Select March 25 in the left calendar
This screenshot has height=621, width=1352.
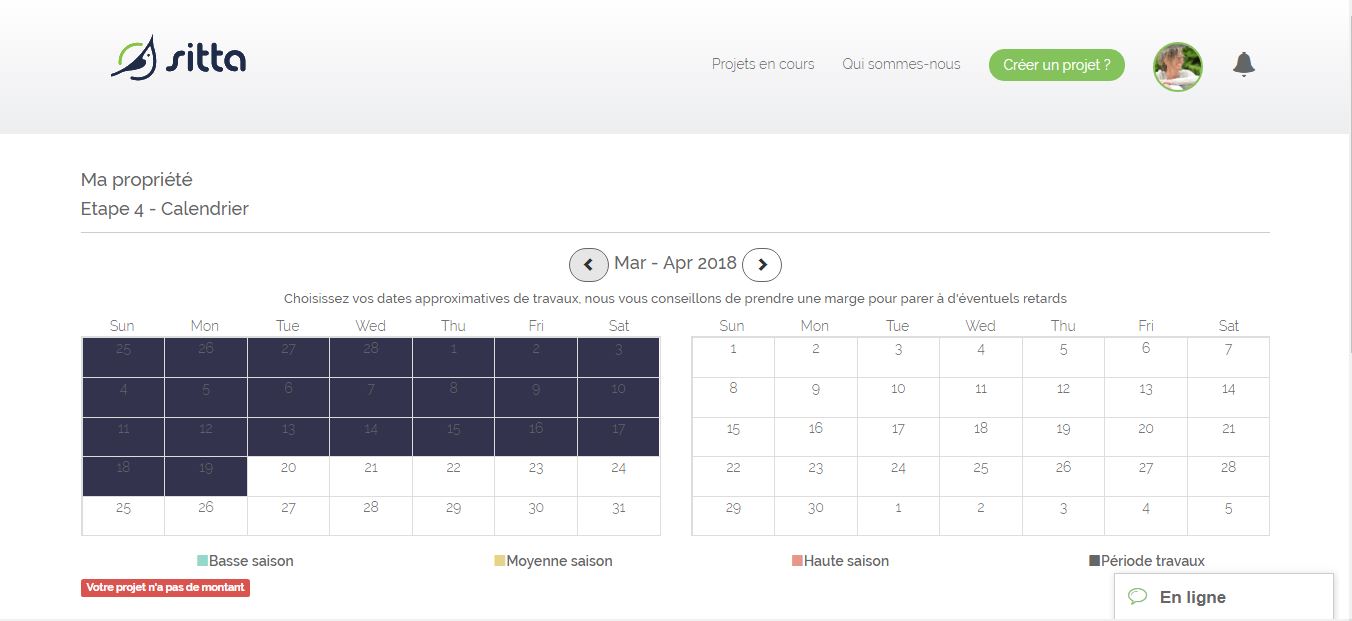[x=123, y=516]
